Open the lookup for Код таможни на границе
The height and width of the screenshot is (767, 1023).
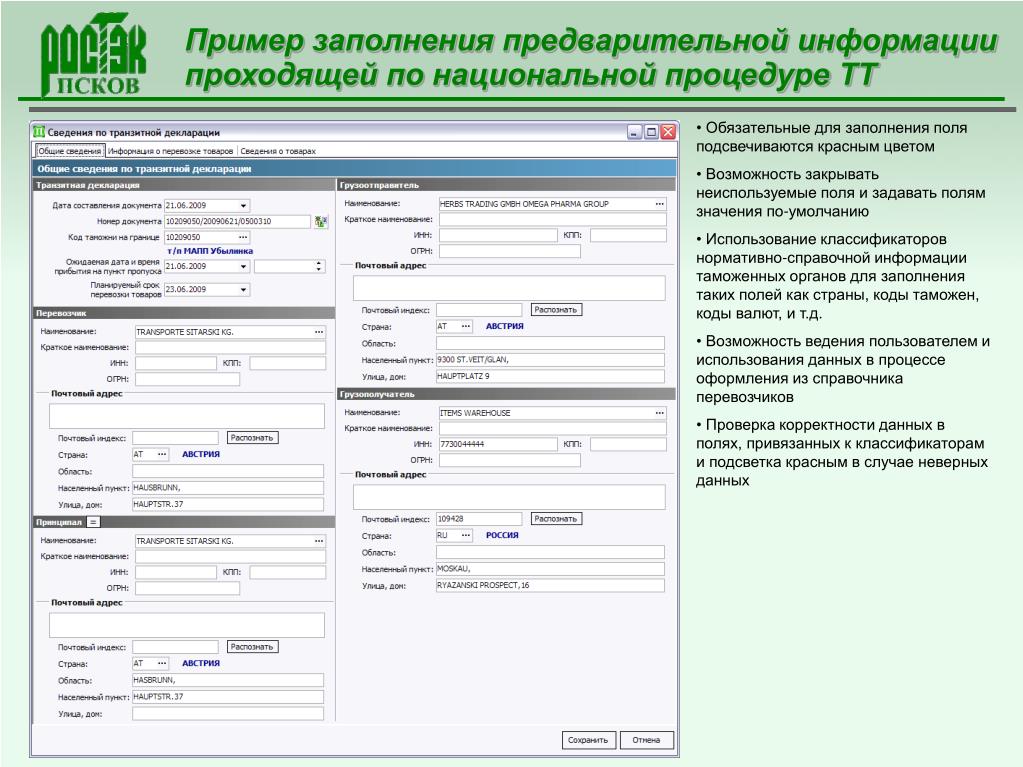(x=243, y=237)
